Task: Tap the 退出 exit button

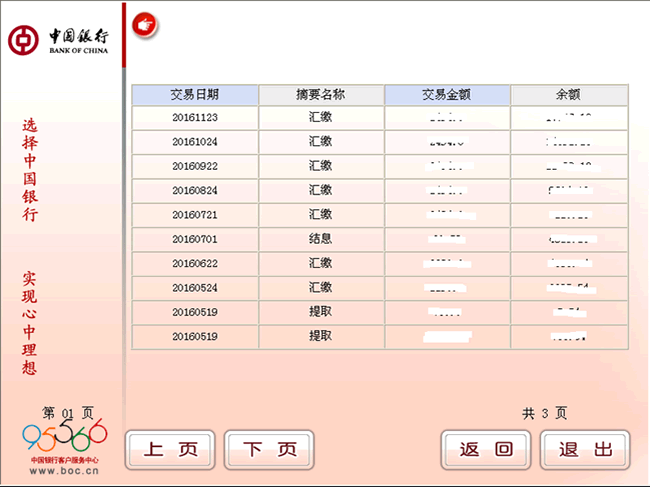Action: (x=585, y=450)
